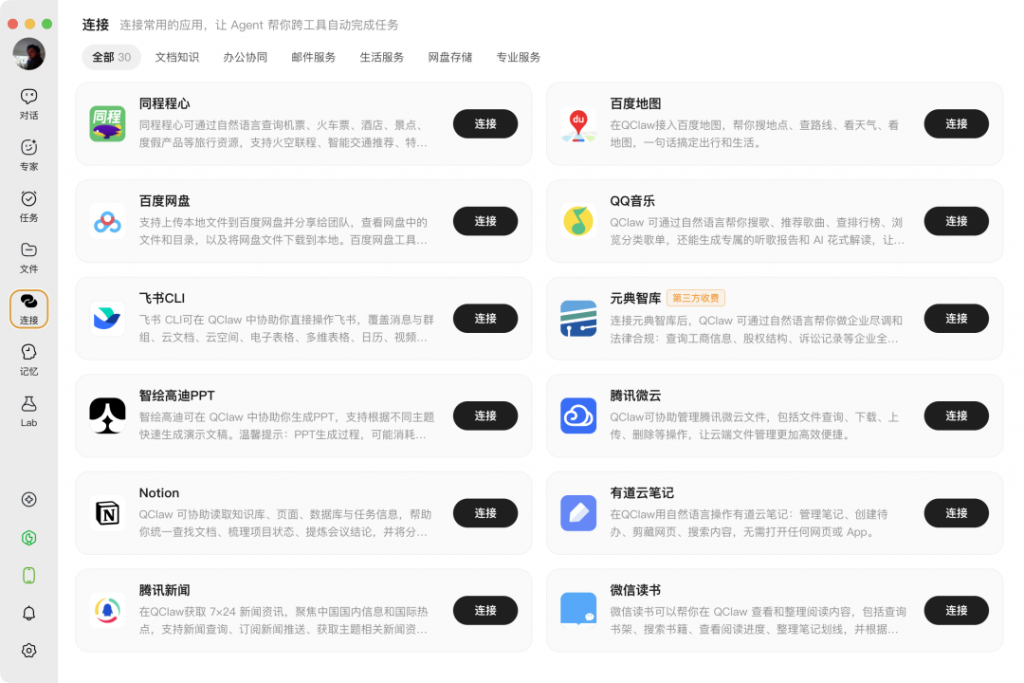This screenshot has width=1024, height=683.
Task: Click the 有道云笔记 description text
Action: 749,523
